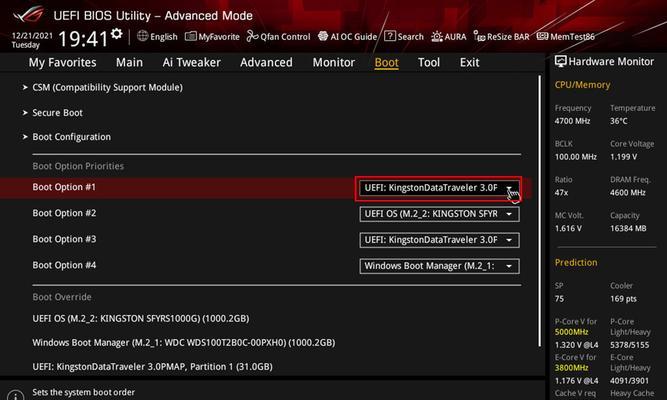
Task: Click the Prediction section heading
Action: (576, 263)
